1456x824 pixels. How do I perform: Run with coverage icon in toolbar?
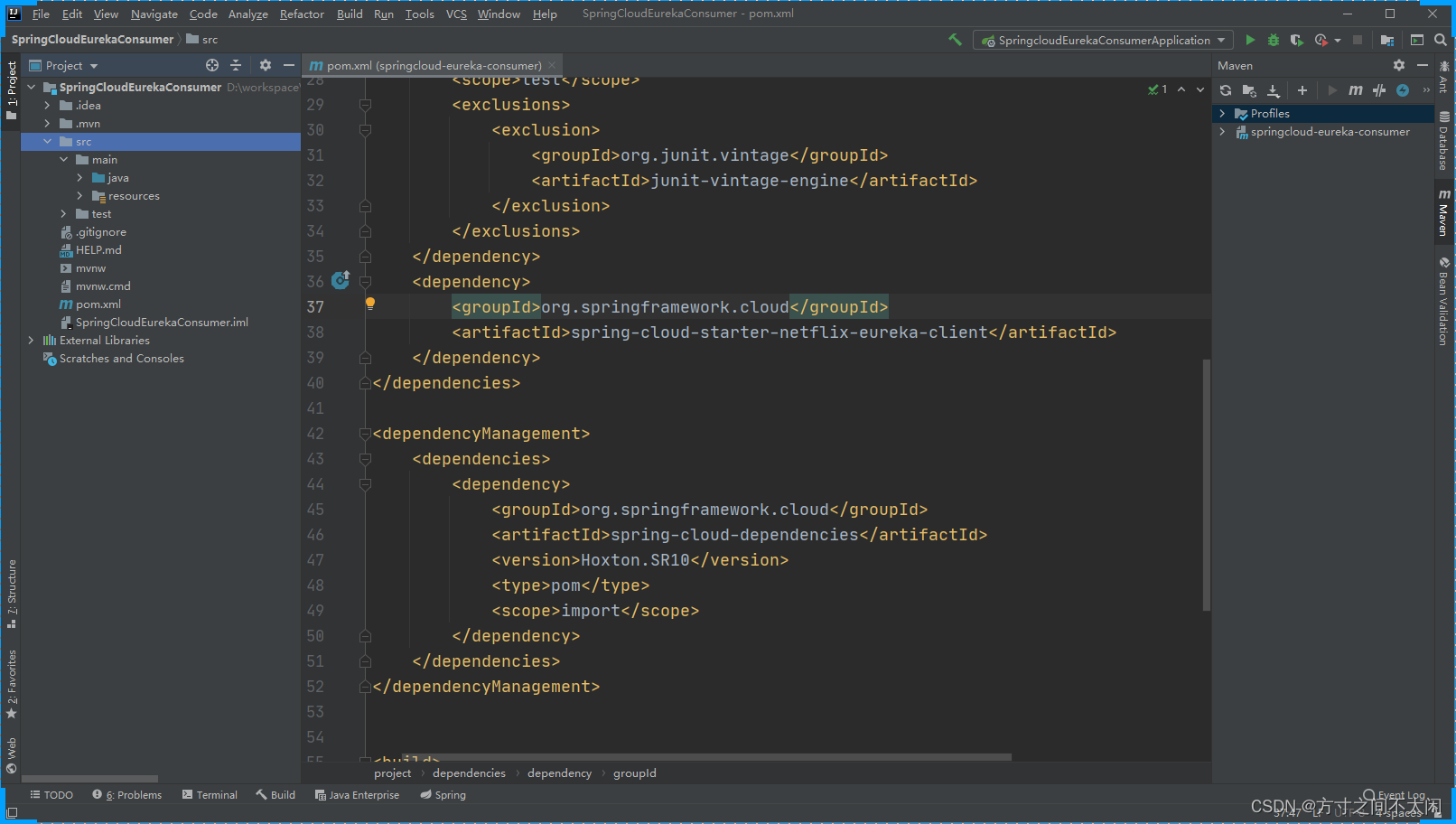[1297, 40]
